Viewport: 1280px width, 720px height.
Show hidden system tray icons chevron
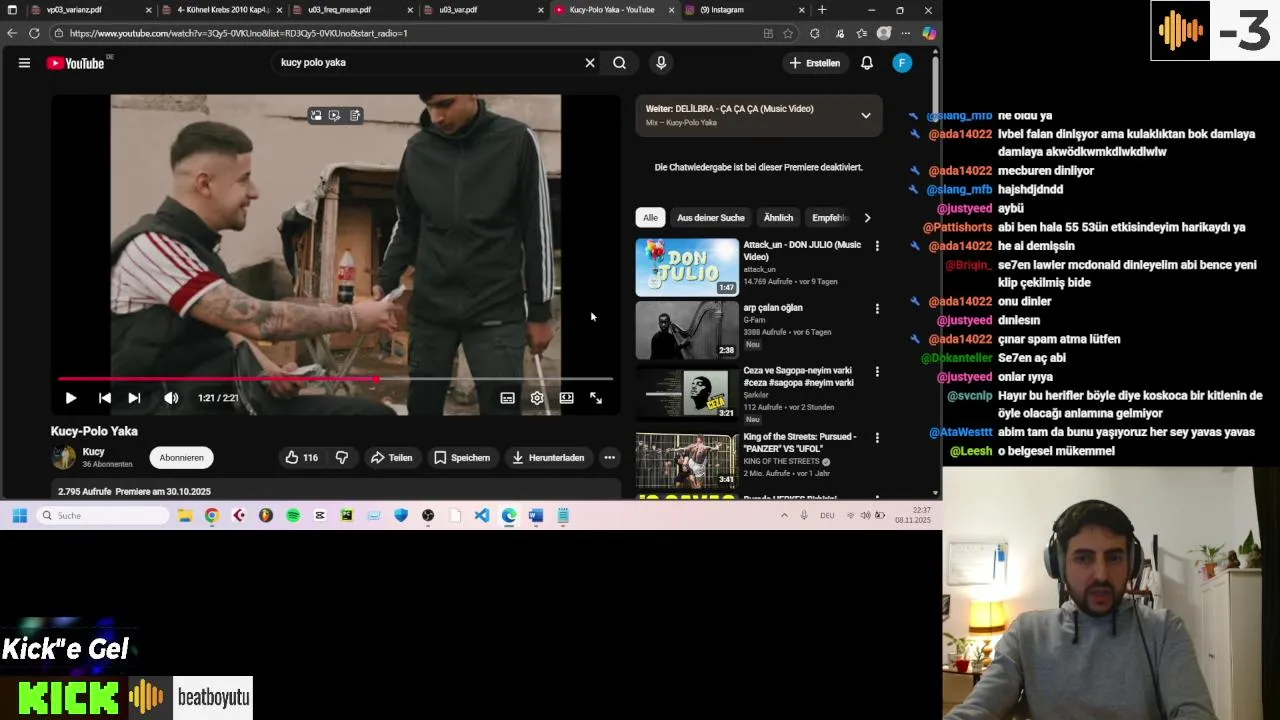(x=784, y=515)
